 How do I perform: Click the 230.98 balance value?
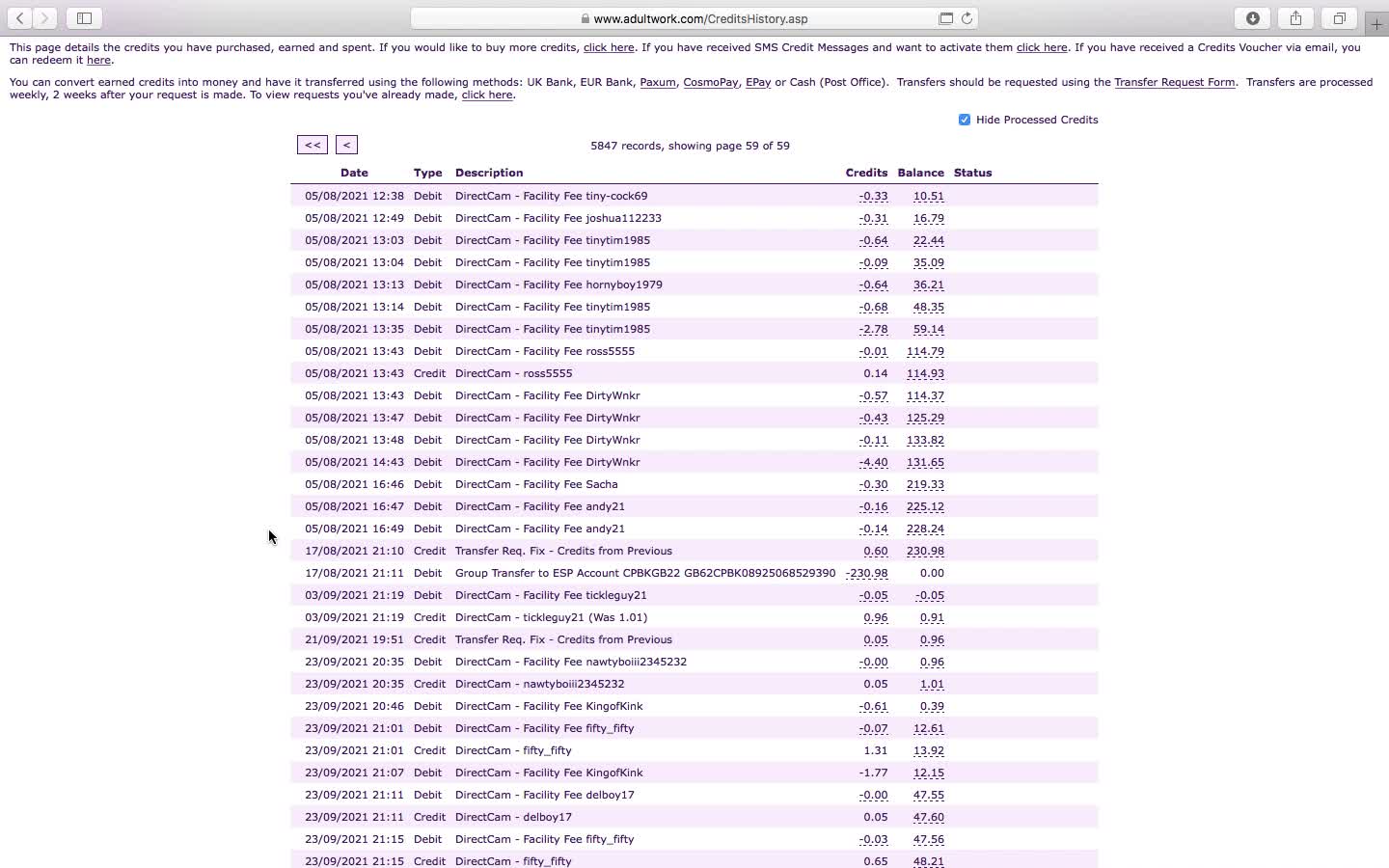click(925, 551)
